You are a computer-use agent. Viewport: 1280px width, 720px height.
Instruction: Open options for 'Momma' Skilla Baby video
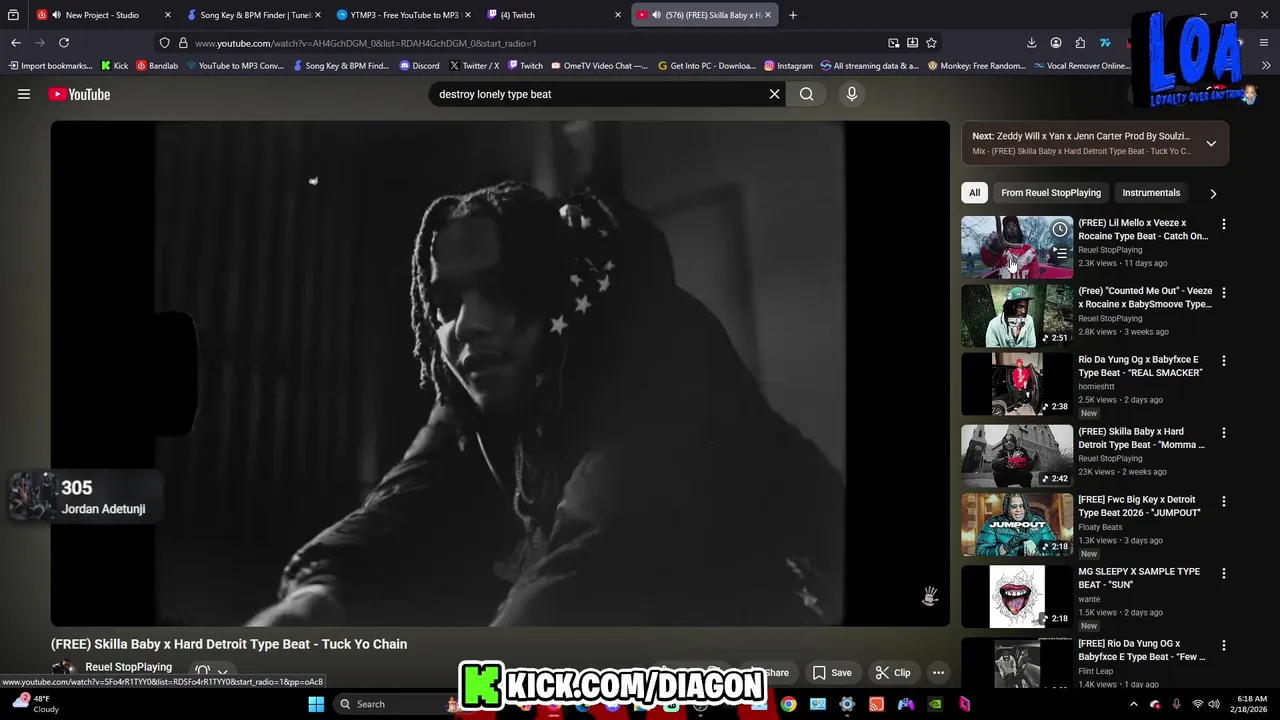(x=1223, y=433)
